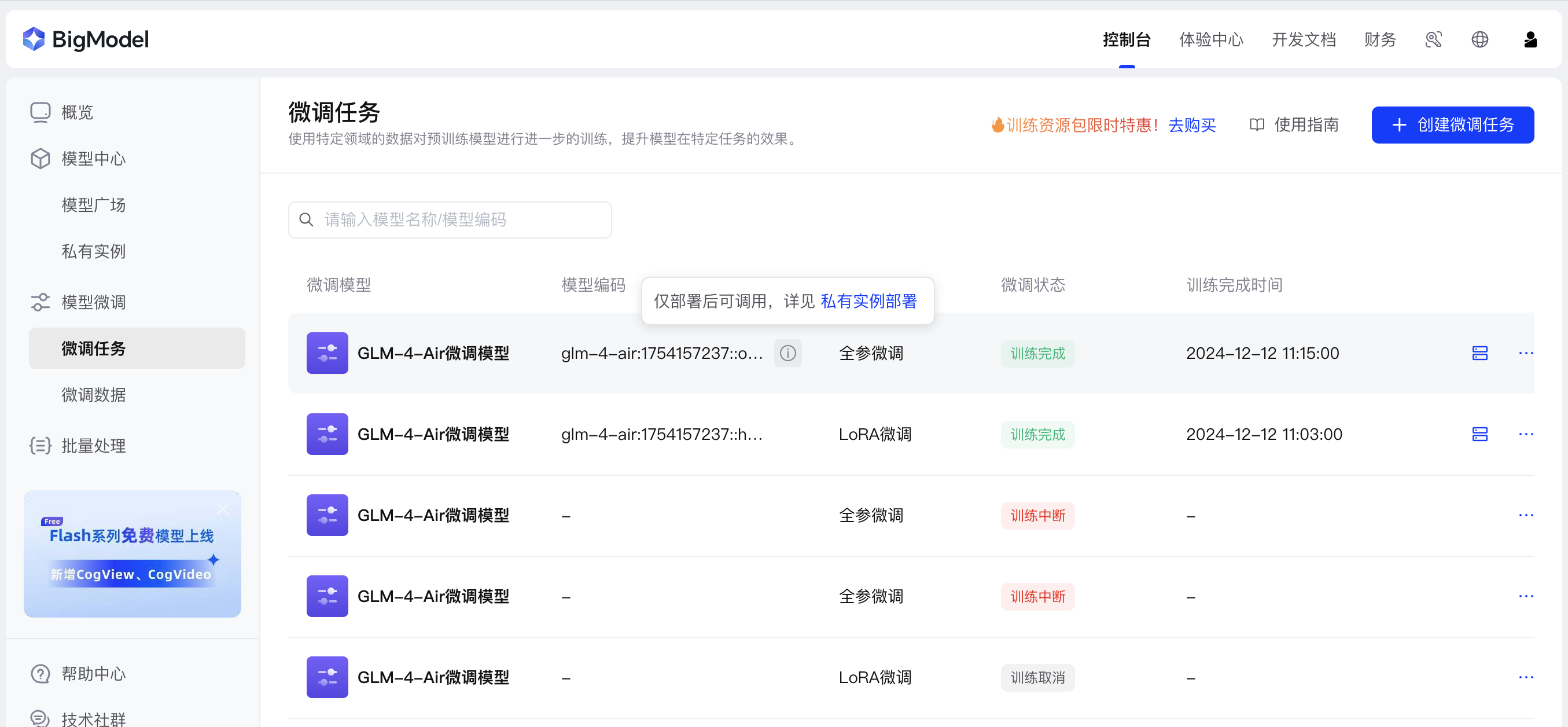Click the model icon in the 训练取消 row
Viewport: 1568px width, 727px height.
(x=327, y=677)
